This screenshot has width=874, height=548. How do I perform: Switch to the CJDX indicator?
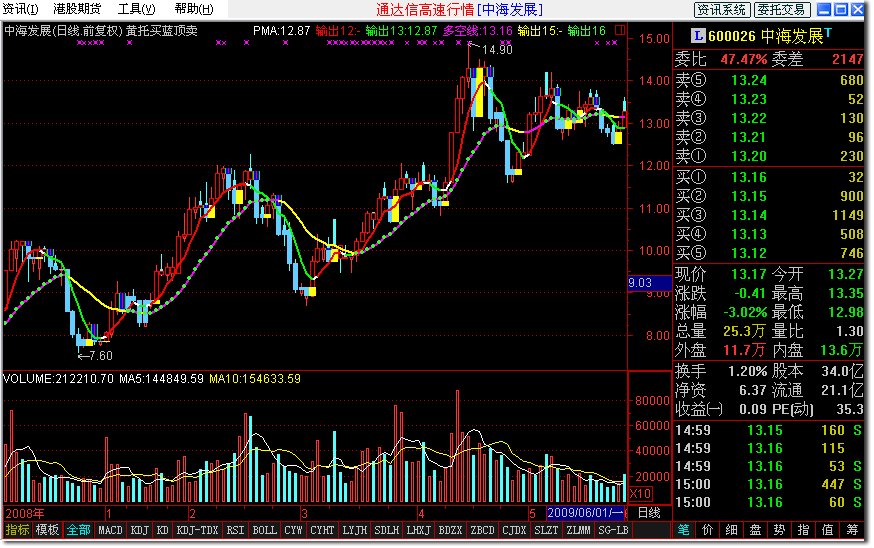pyautogui.click(x=514, y=530)
